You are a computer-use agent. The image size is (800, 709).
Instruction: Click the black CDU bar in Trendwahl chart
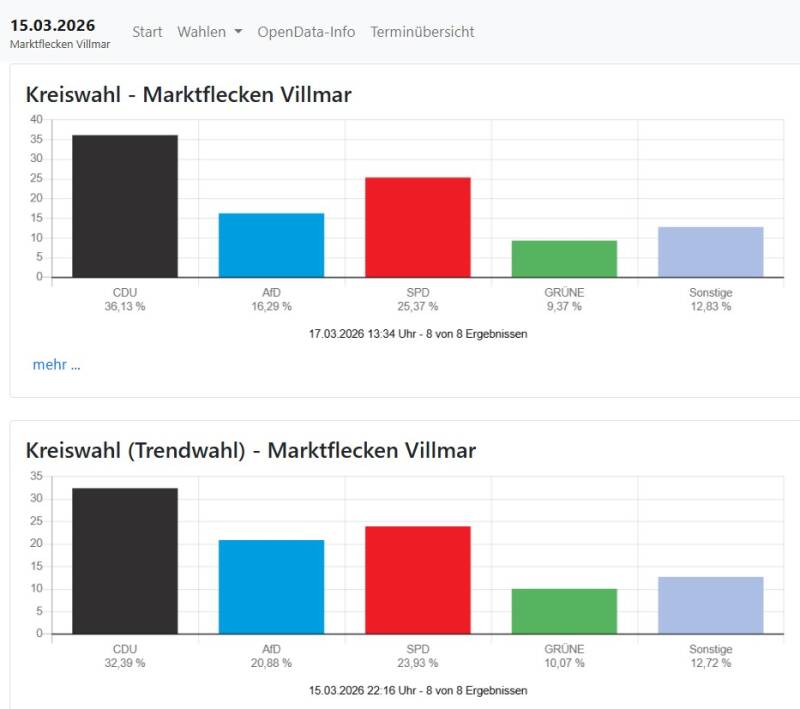(125, 561)
